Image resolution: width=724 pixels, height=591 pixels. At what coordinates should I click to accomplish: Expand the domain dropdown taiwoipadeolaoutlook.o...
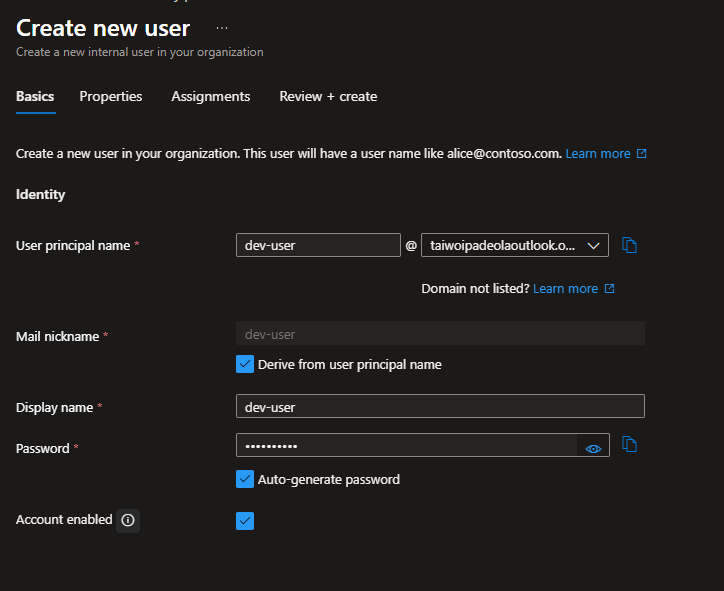(x=515, y=245)
